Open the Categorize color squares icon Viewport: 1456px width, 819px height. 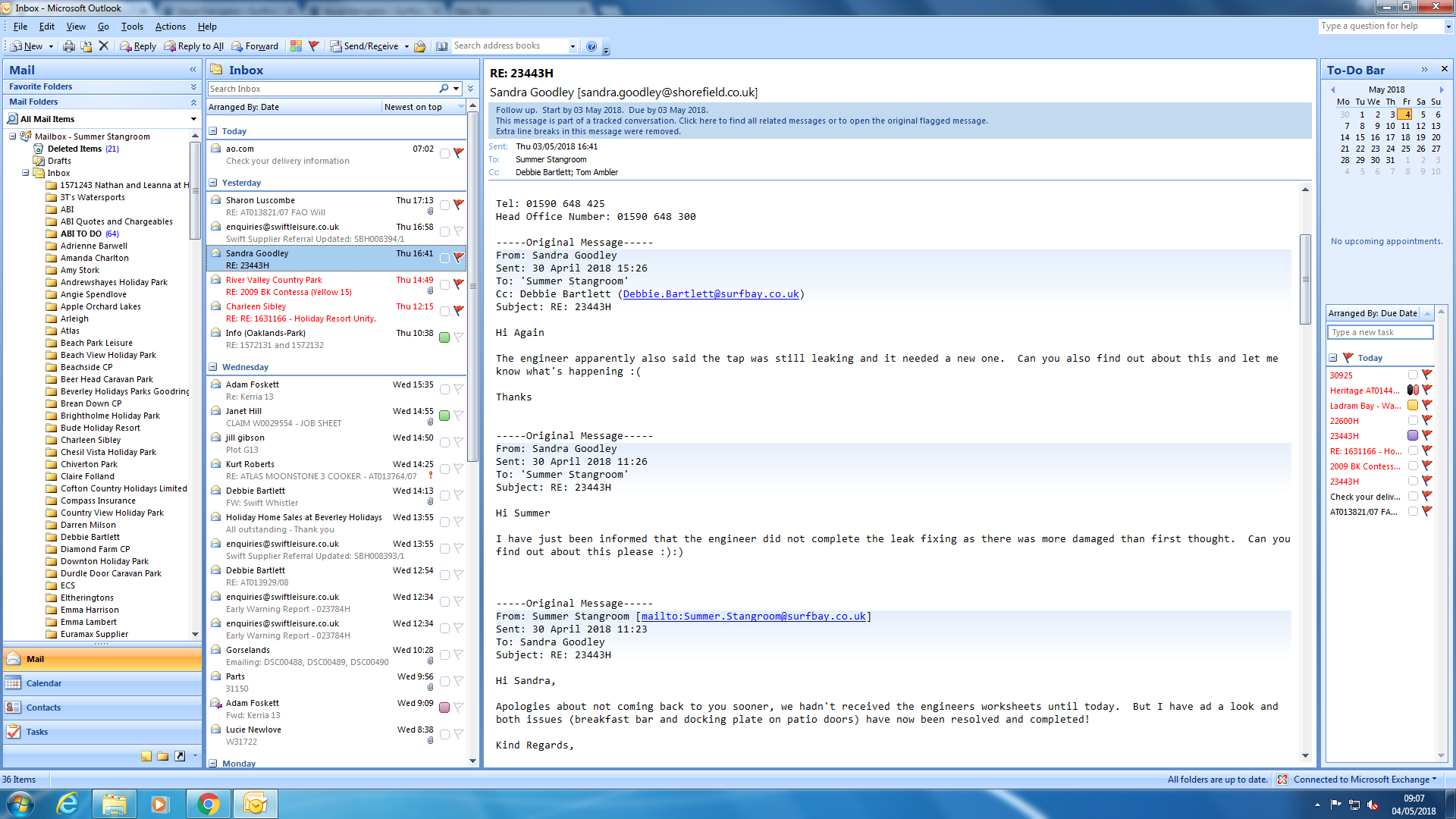[x=296, y=46]
